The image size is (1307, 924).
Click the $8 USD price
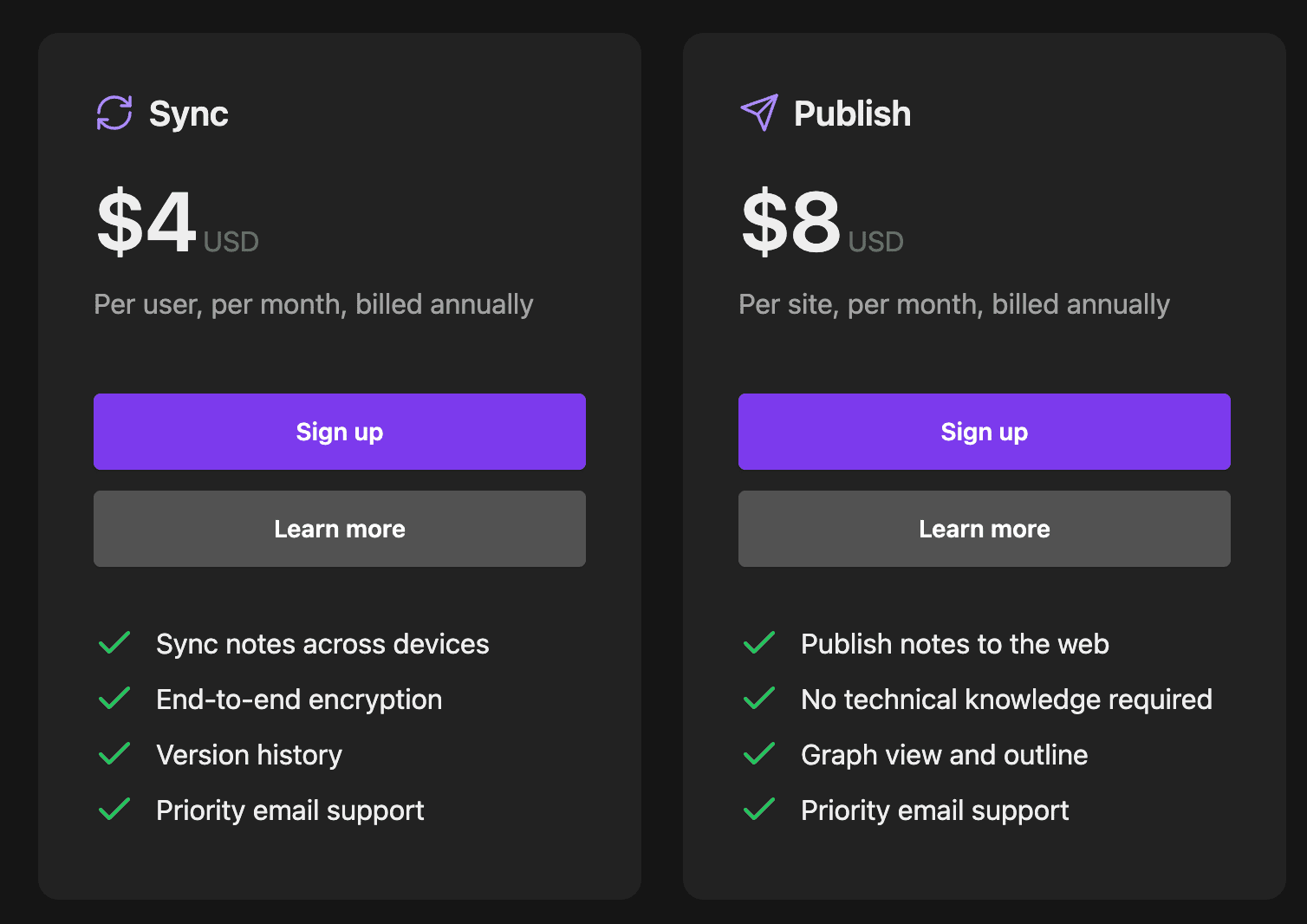pyautogui.click(x=792, y=223)
